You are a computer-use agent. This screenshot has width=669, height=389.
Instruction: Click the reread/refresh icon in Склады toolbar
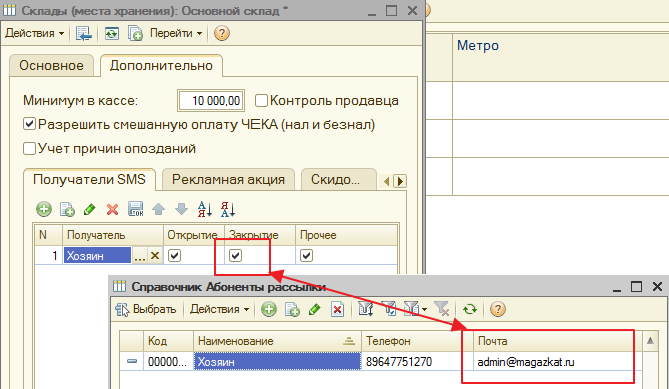point(112,33)
